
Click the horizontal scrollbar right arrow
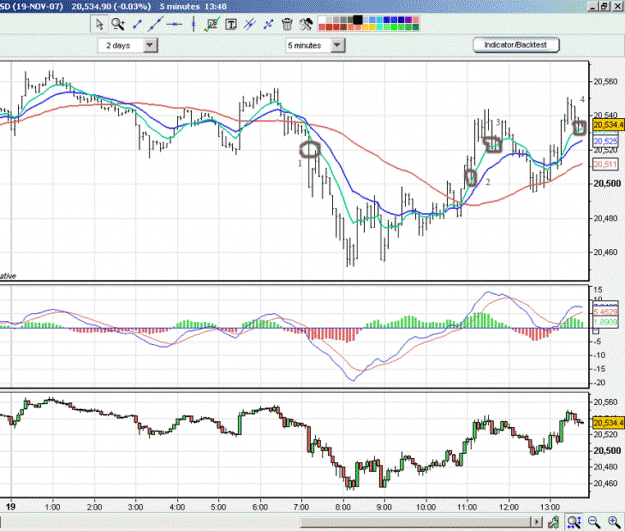pos(537,521)
